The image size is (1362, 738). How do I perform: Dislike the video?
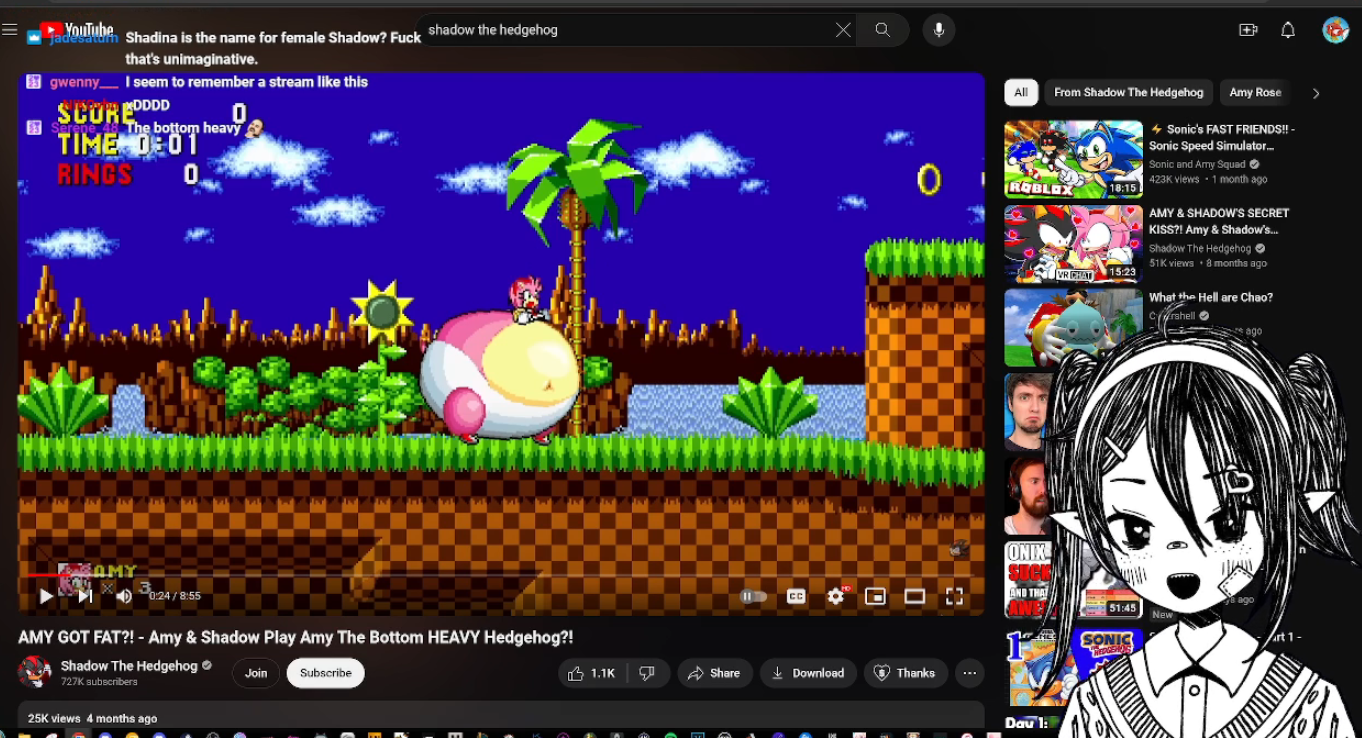[x=647, y=673]
